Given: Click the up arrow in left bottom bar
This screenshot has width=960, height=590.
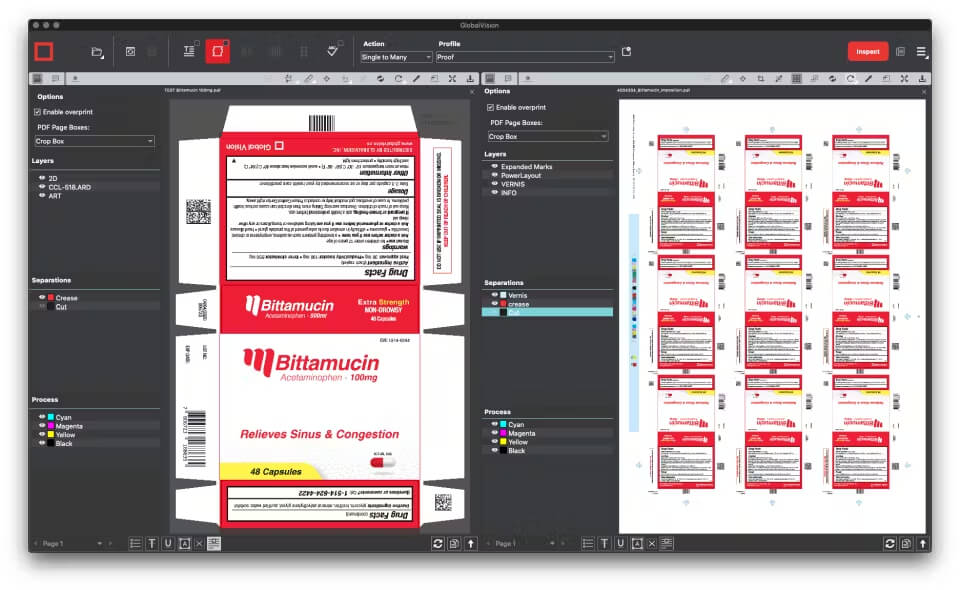Looking at the screenshot, I should click(471, 543).
